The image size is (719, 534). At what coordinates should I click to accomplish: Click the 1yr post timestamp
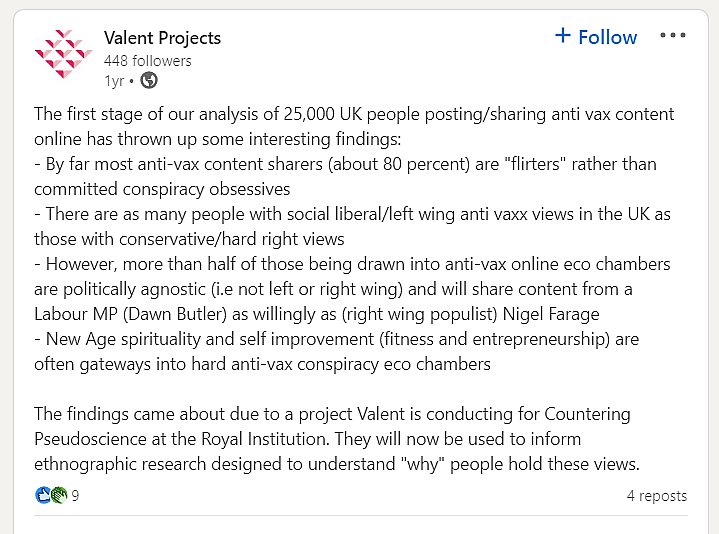coord(114,80)
